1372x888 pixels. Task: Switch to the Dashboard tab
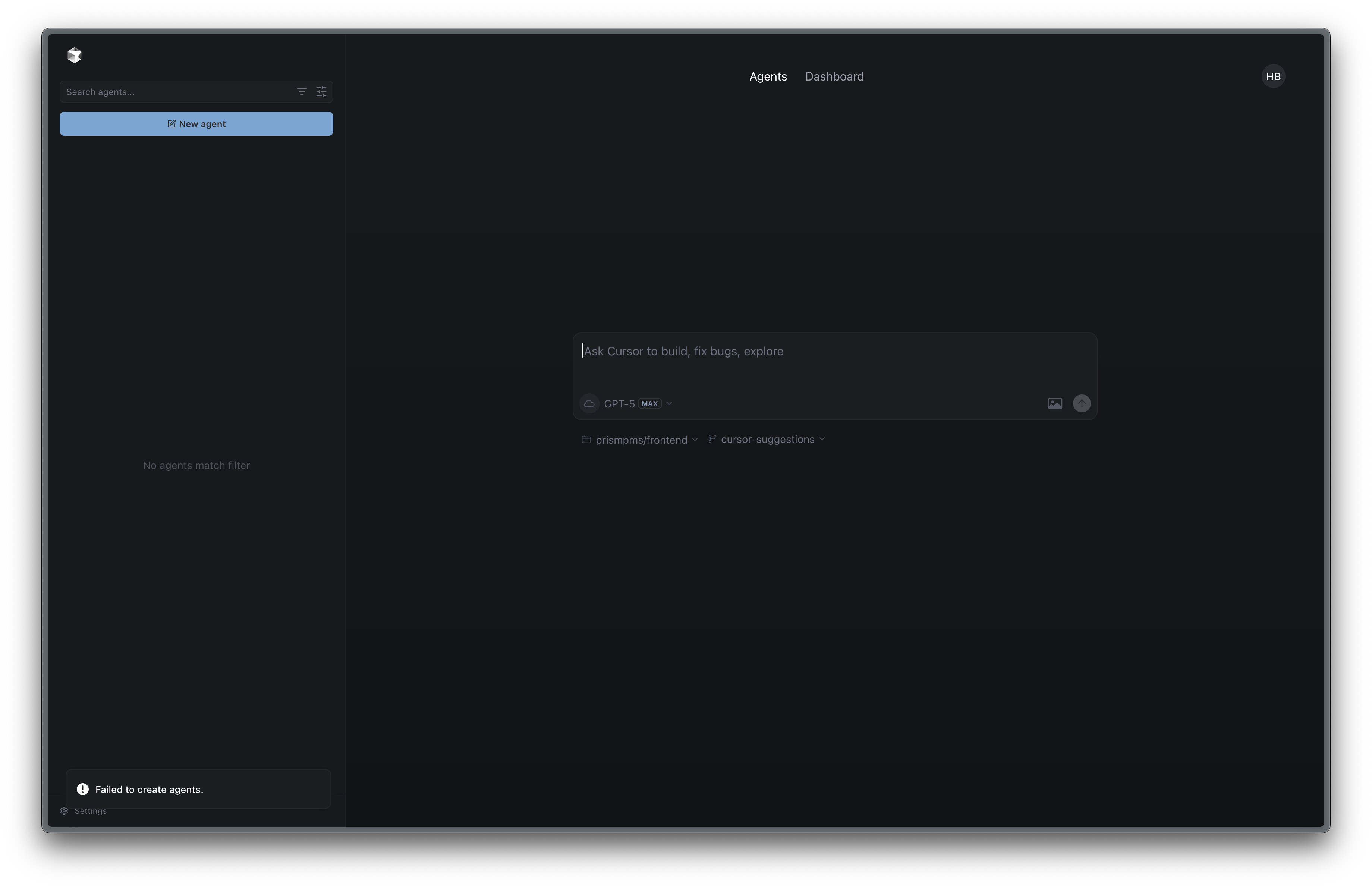(x=834, y=77)
